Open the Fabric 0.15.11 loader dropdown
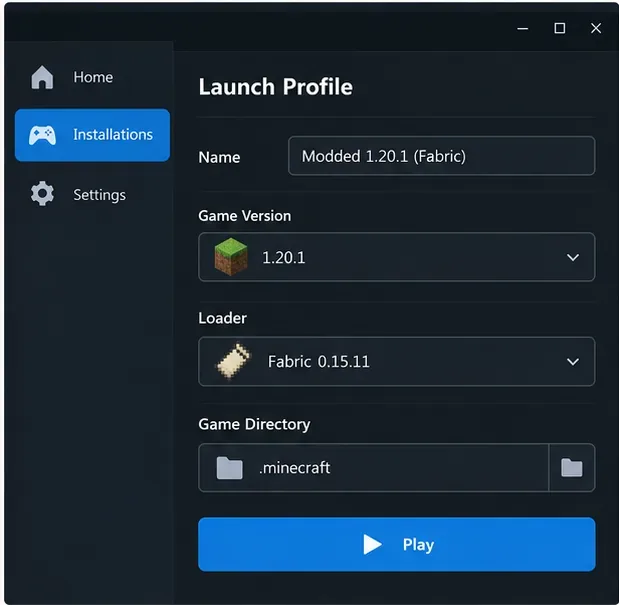The height and width of the screenshot is (605, 619). [396, 362]
